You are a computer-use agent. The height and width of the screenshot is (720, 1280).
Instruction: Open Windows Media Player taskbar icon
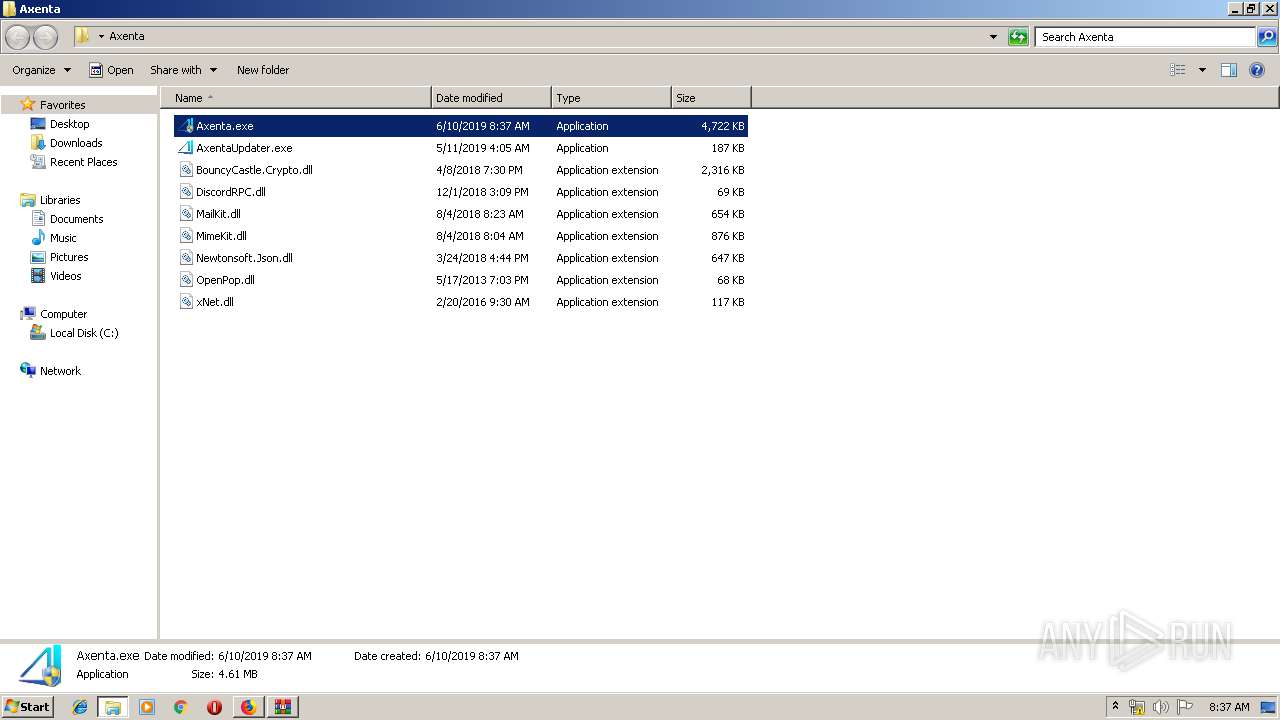click(147, 707)
